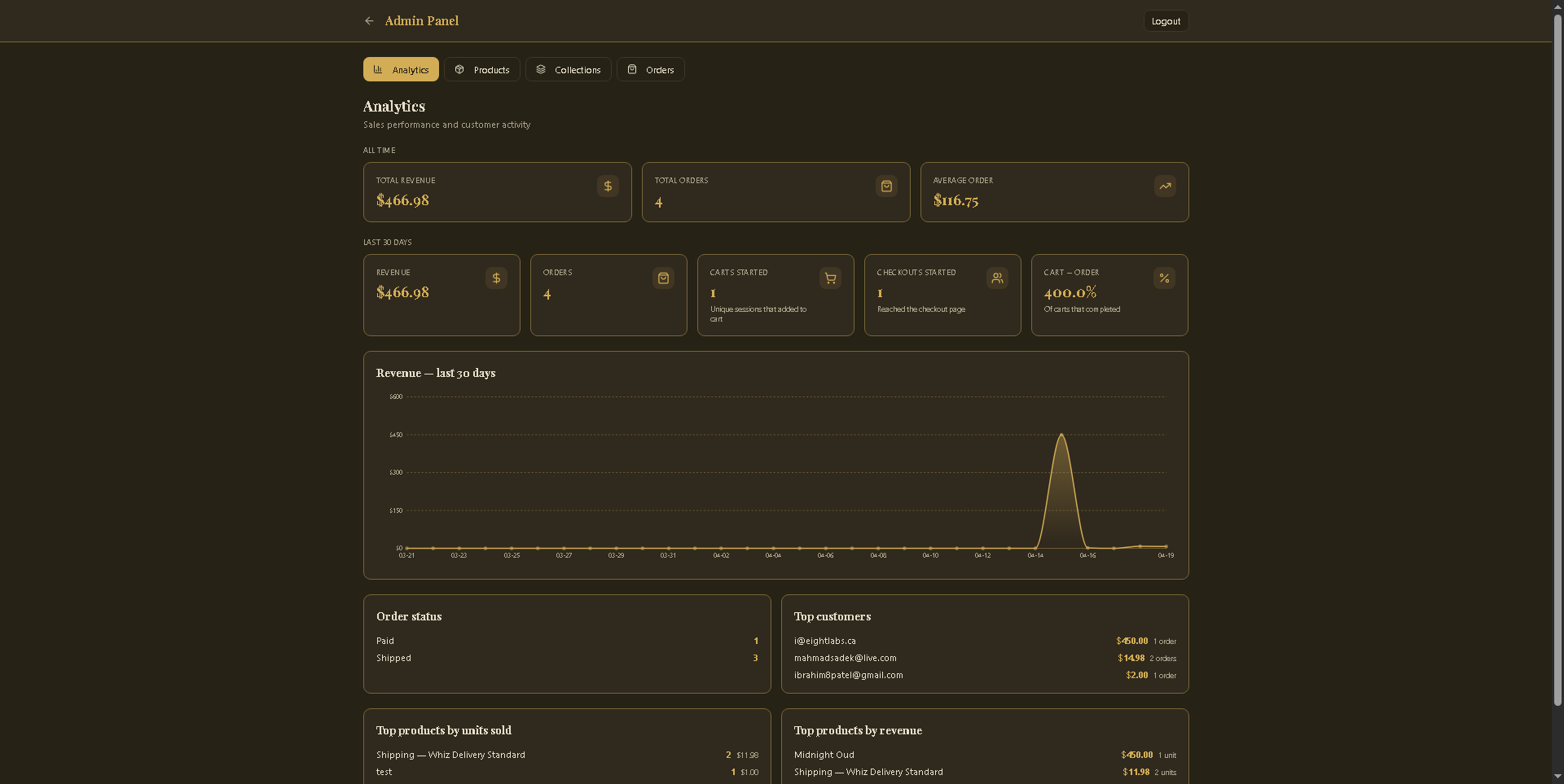
Task: Log out using the Logout button
Action: click(1166, 21)
